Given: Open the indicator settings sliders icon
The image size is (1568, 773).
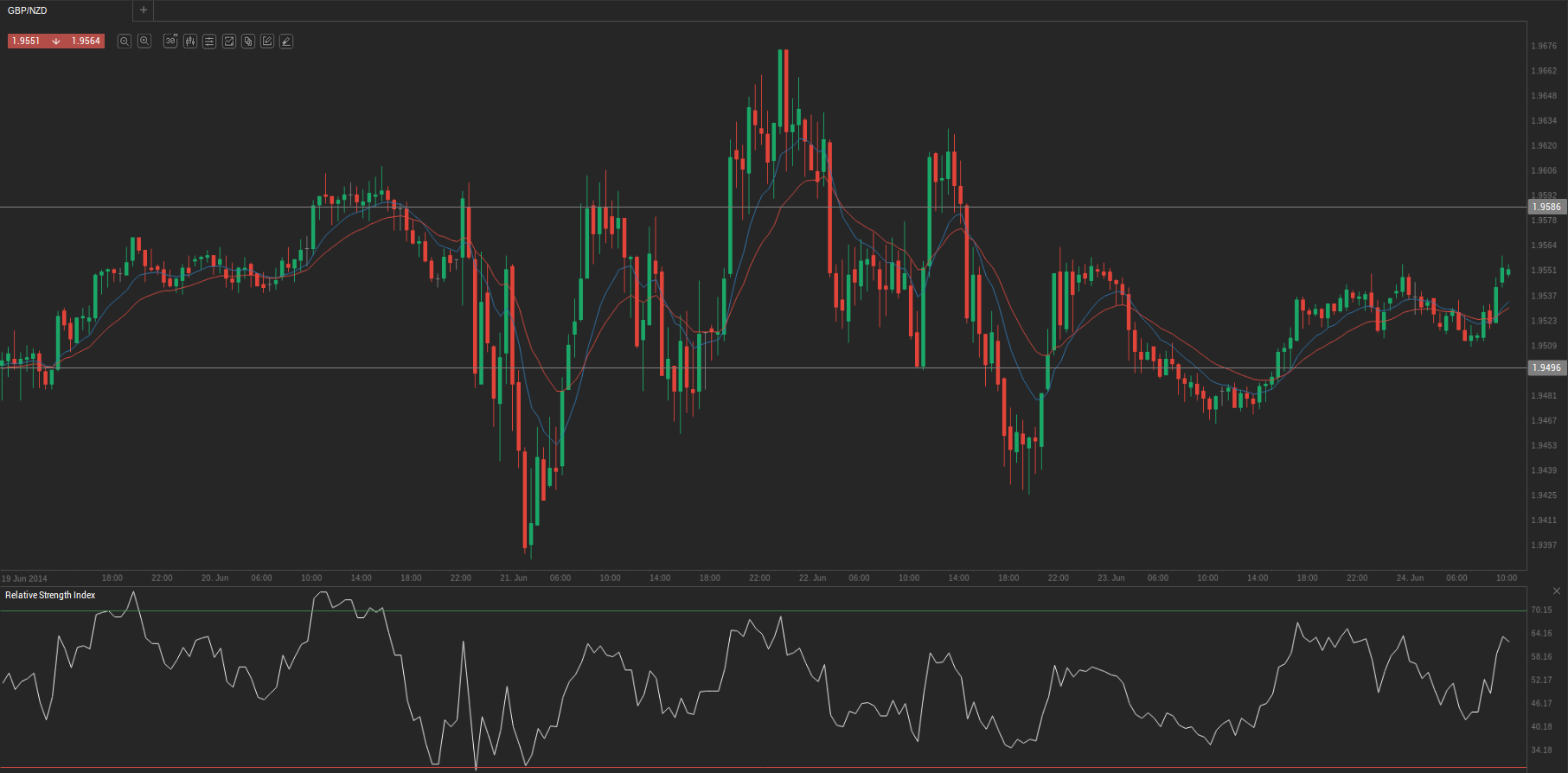Looking at the screenshot, I should 209,42.
